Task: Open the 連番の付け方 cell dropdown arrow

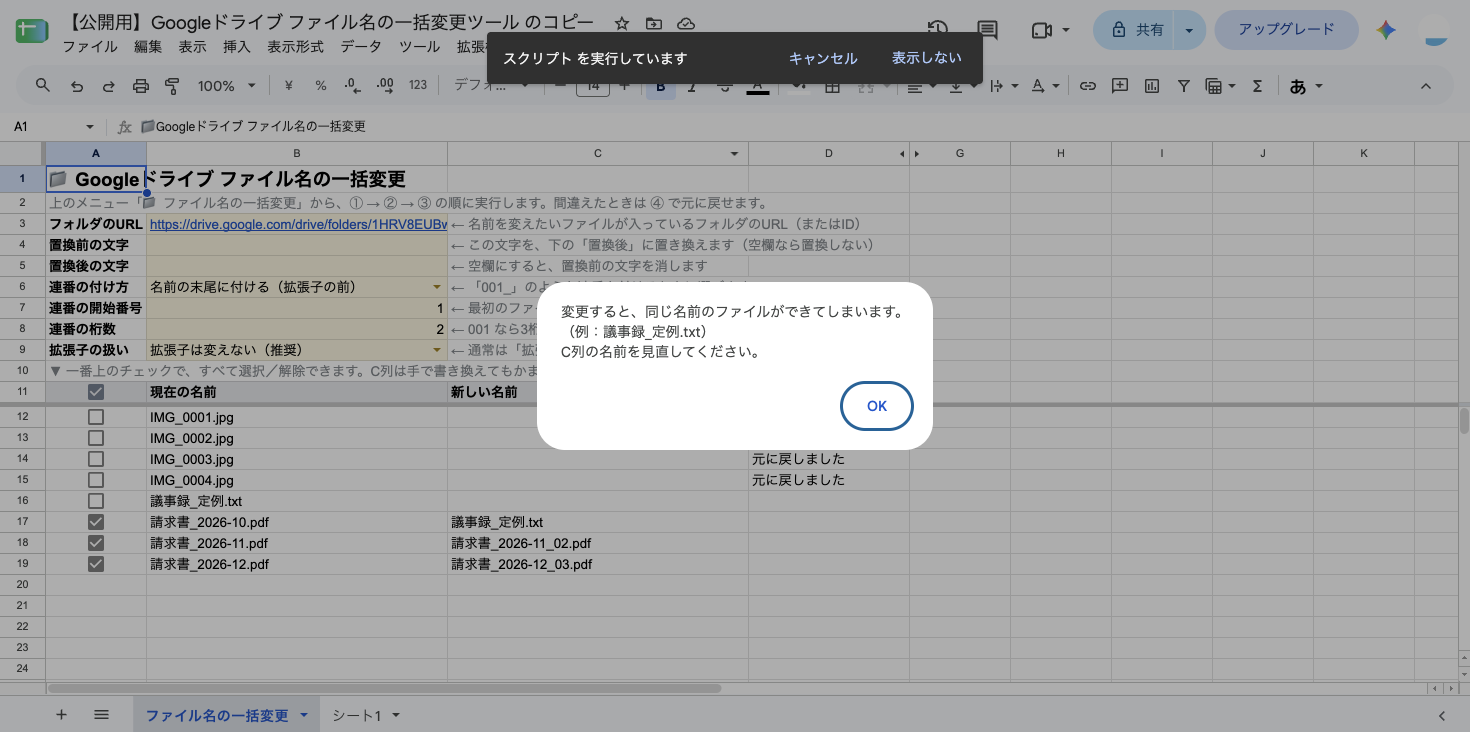Action: [437, 287]
